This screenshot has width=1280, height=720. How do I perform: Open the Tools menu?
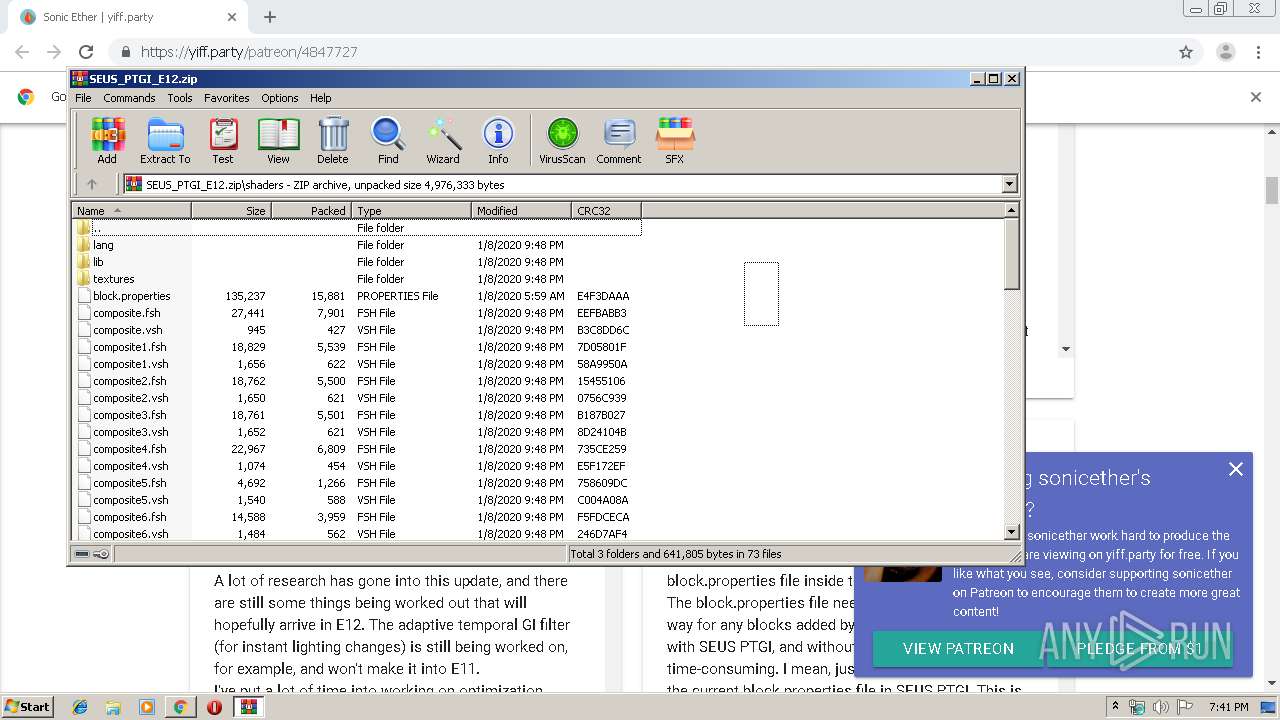tap(180, 98)
